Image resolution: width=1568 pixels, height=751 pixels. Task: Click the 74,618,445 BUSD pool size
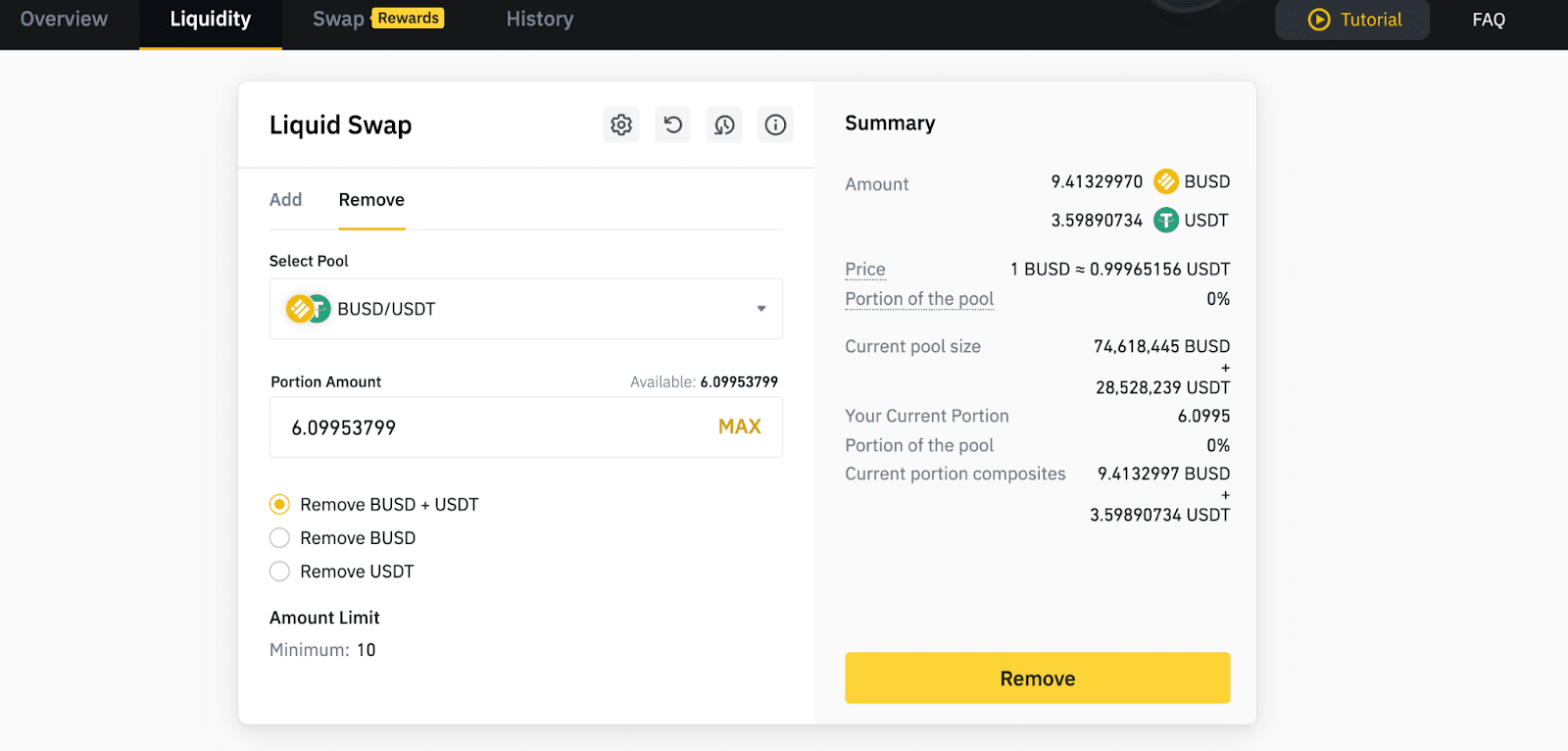[x=1161, y=346]
